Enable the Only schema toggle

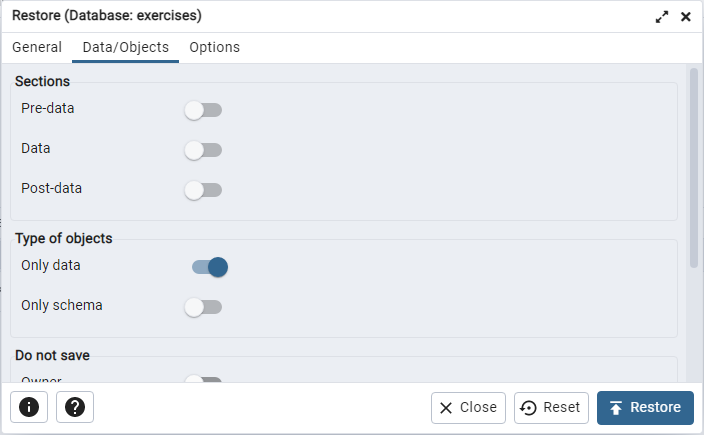click(203, 307)
